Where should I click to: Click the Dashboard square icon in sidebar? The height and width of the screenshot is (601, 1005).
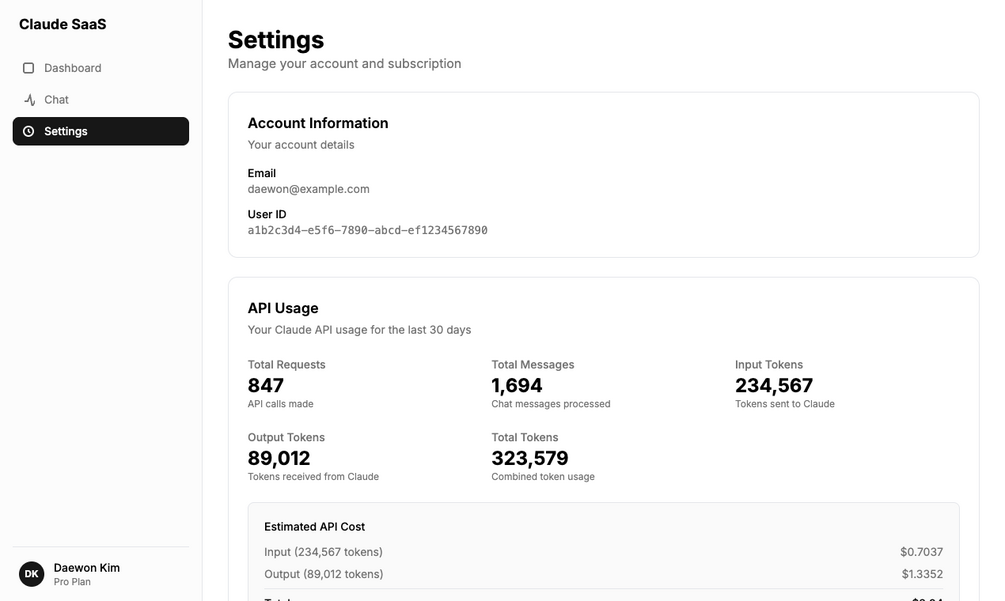tap(28, 68)
